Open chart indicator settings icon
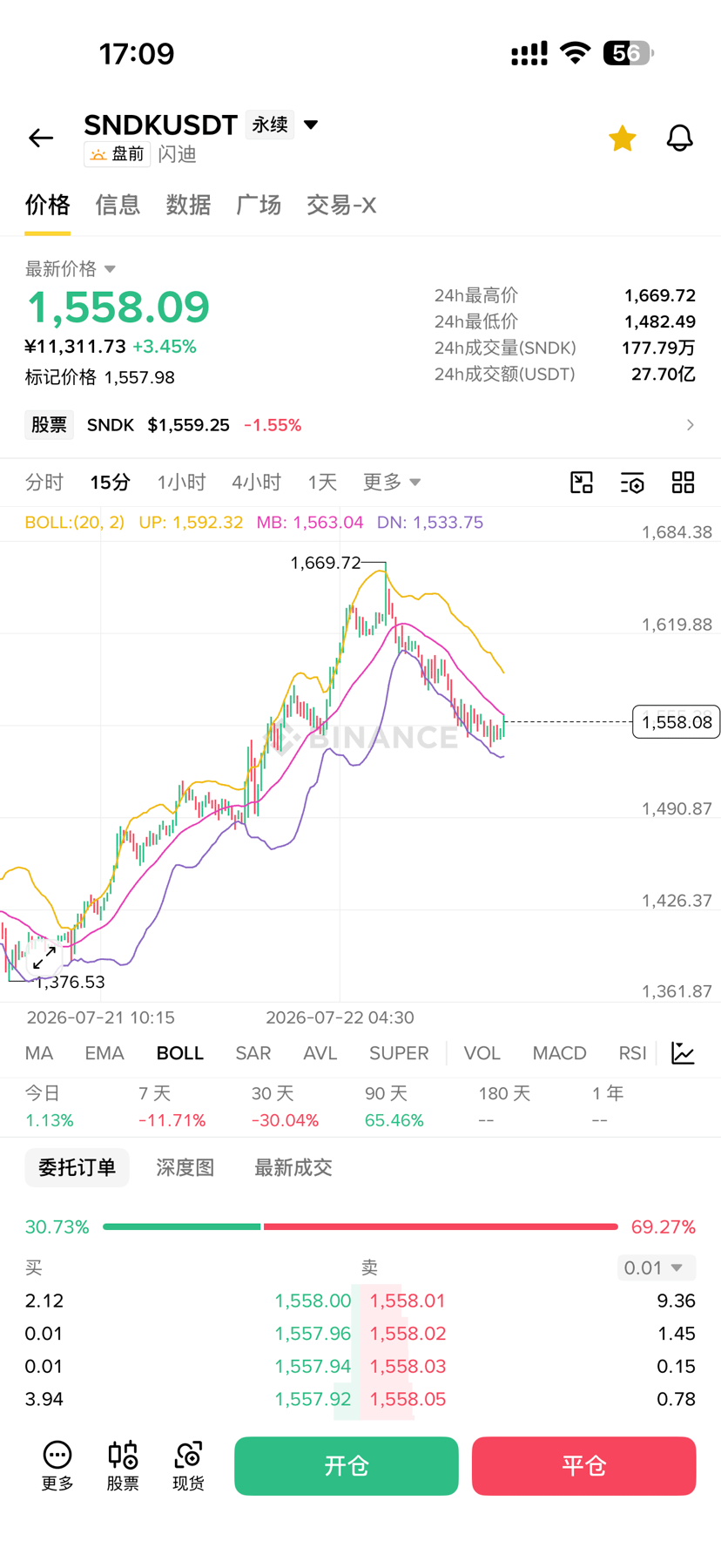This screenshot has height=1568, width=721. coord(632,483)
